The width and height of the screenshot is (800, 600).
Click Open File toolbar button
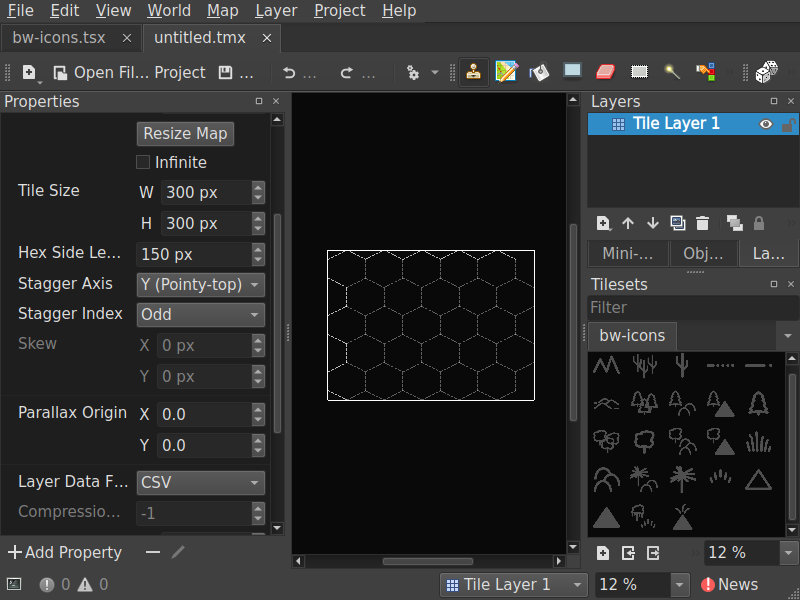101,73
